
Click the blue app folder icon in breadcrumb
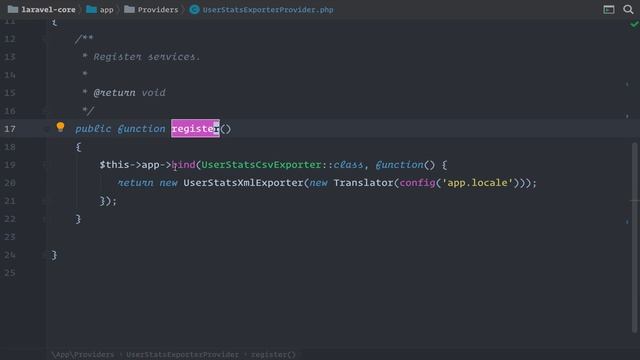(x=91, y=9)
